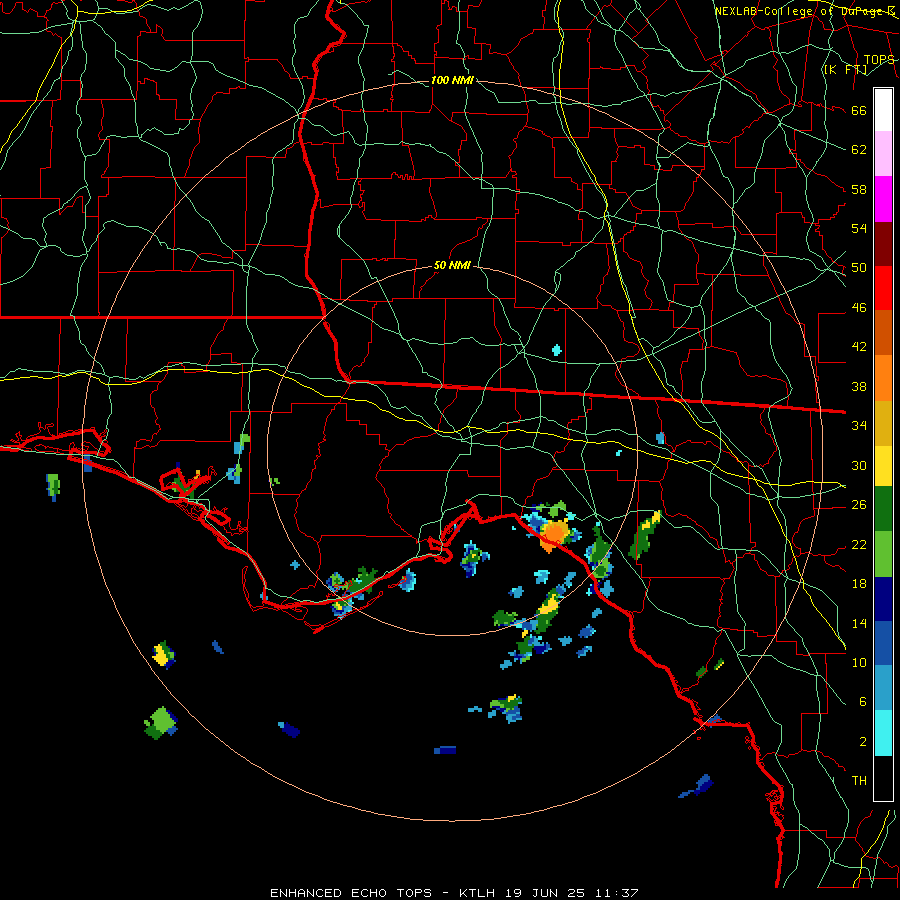
Task: Click the light green legend swatch
Action: click(883, 554)
